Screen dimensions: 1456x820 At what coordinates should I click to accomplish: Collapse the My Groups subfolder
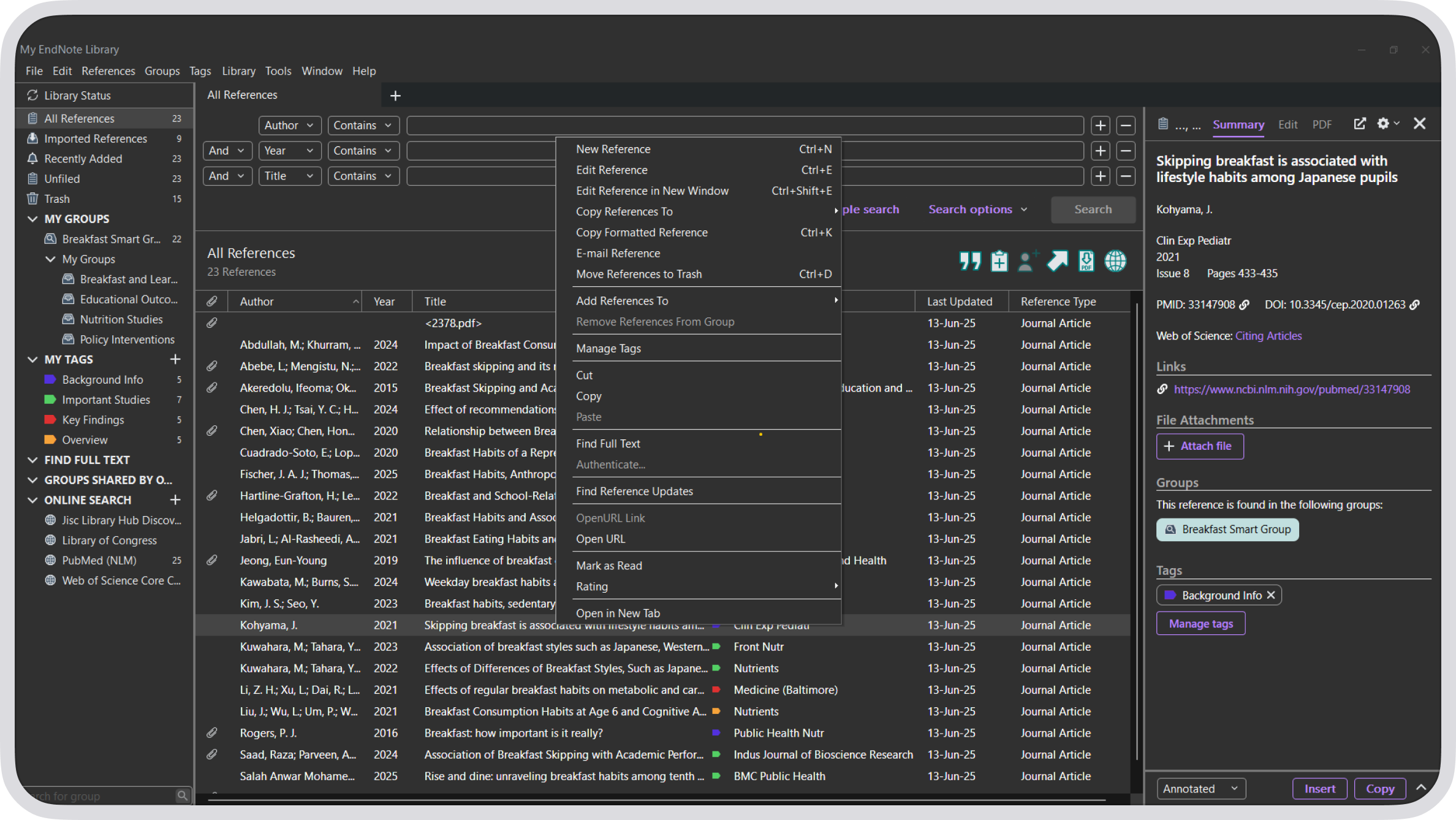coord(50,259)
